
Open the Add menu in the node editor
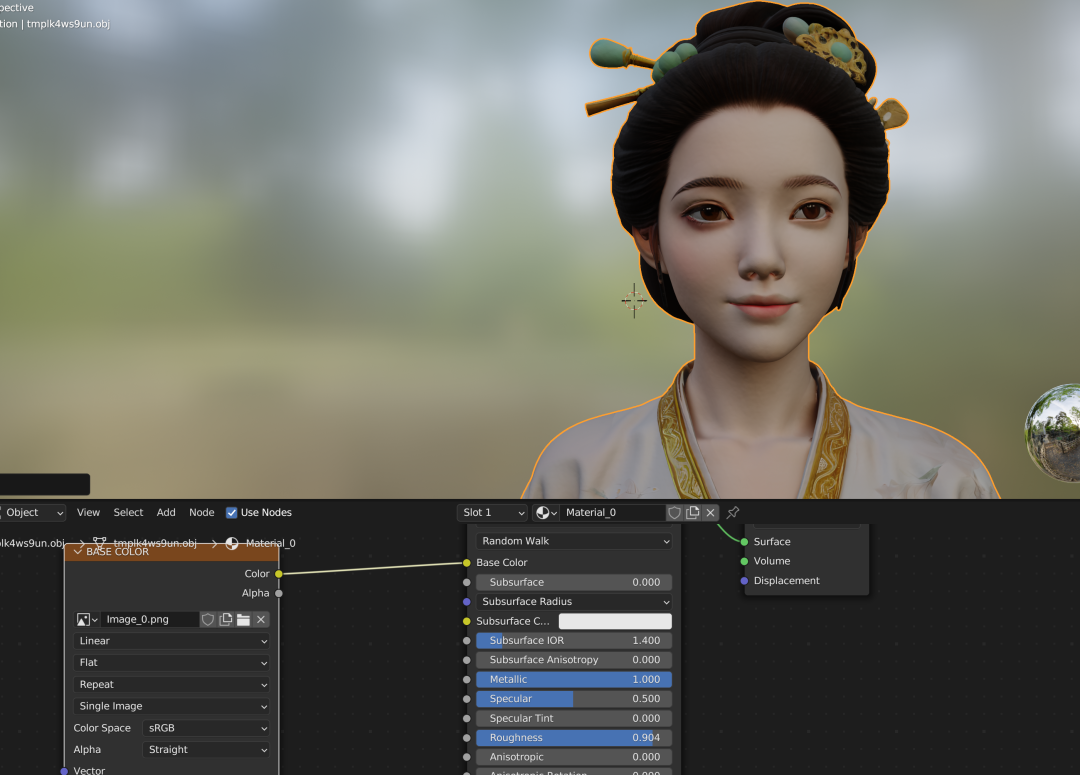(165, 512)
